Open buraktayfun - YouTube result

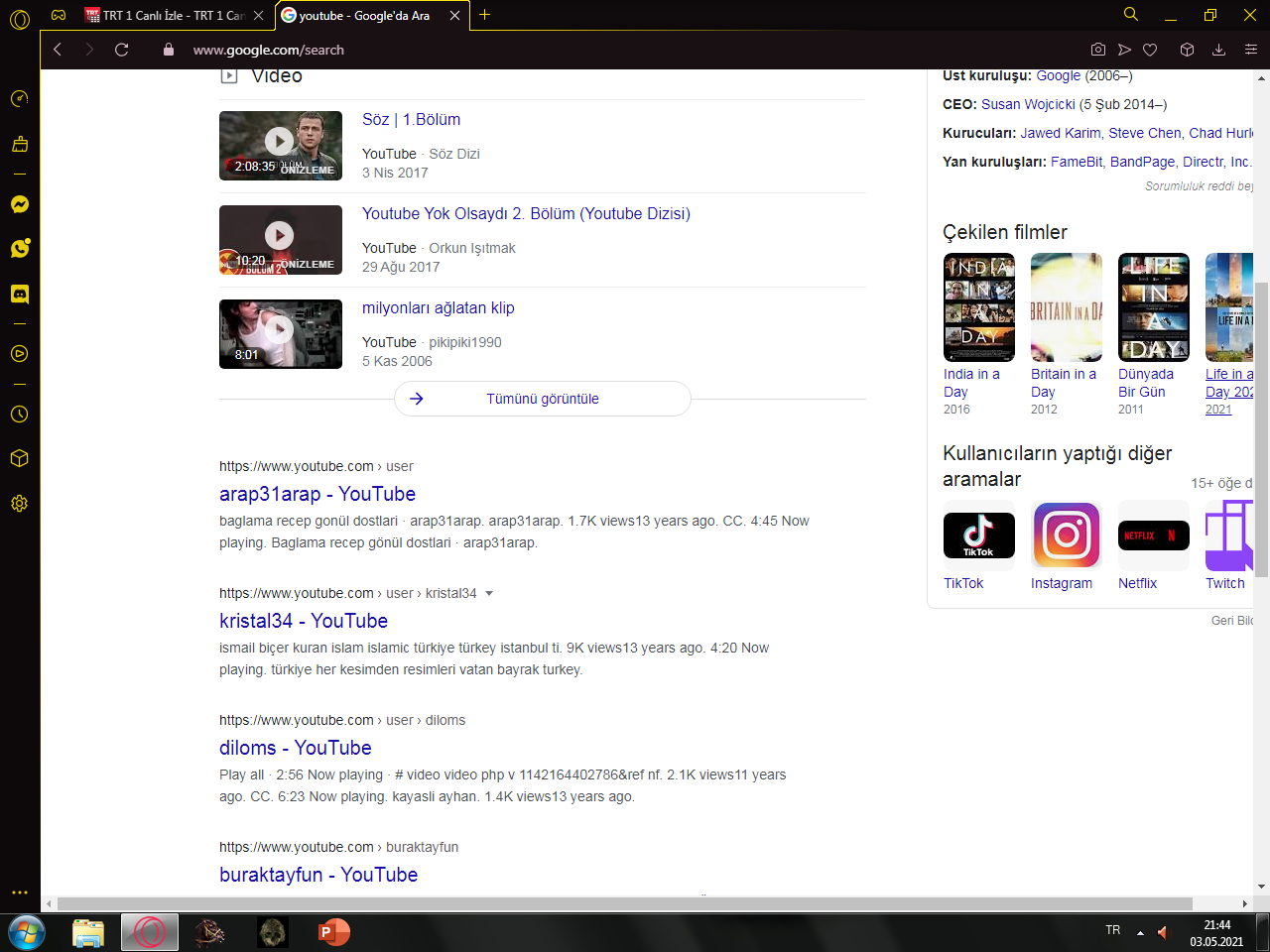coord(318,875)
